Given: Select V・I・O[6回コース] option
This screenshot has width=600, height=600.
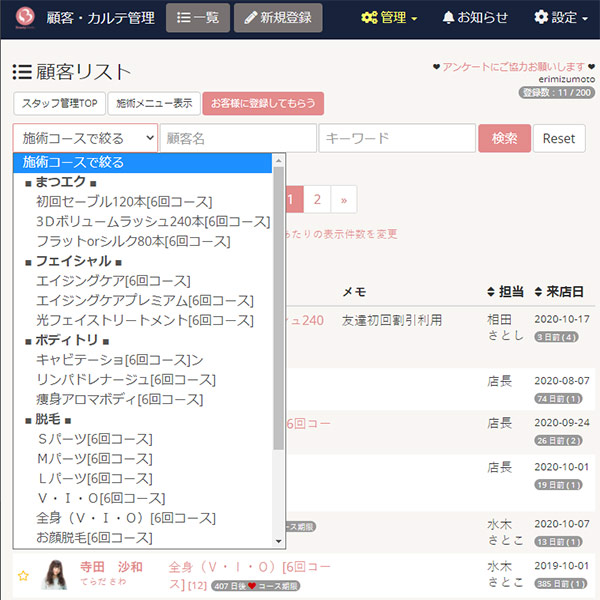Looking at the screenshot, I should click(x=142, y=499).
